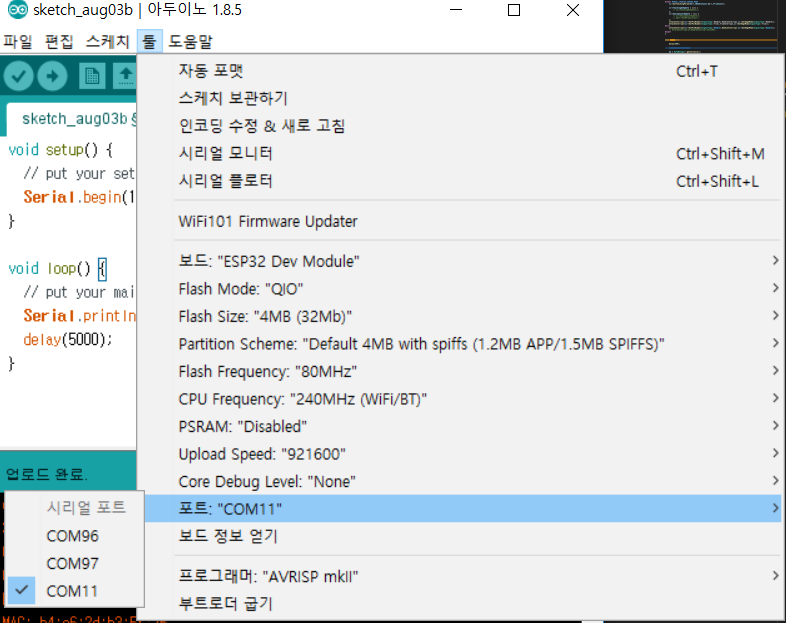Image resolution: width=786 pixels, height=623 pixels.
Task: Click the "void setup() {" code line
Action: [61, 150]
